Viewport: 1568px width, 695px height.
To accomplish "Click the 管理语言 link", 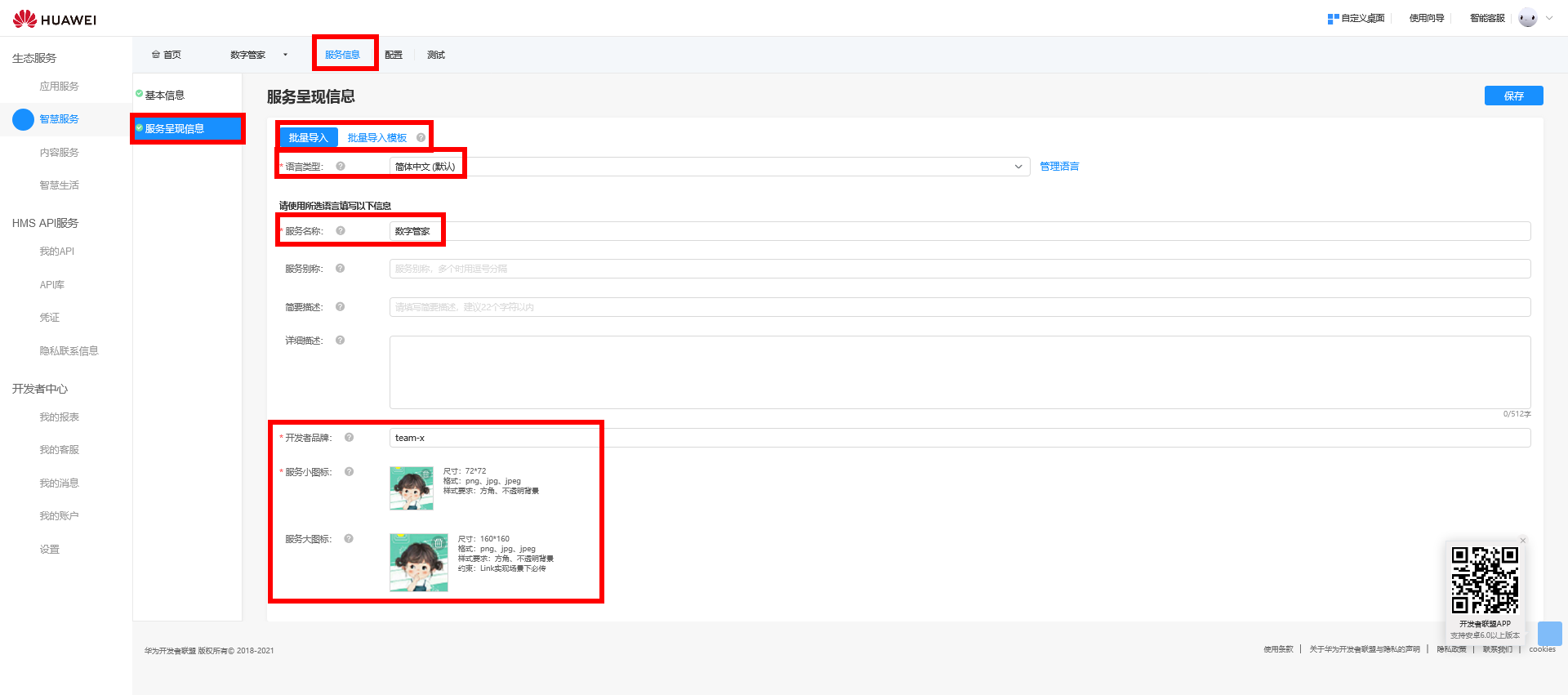I will tap(1059, 167).
